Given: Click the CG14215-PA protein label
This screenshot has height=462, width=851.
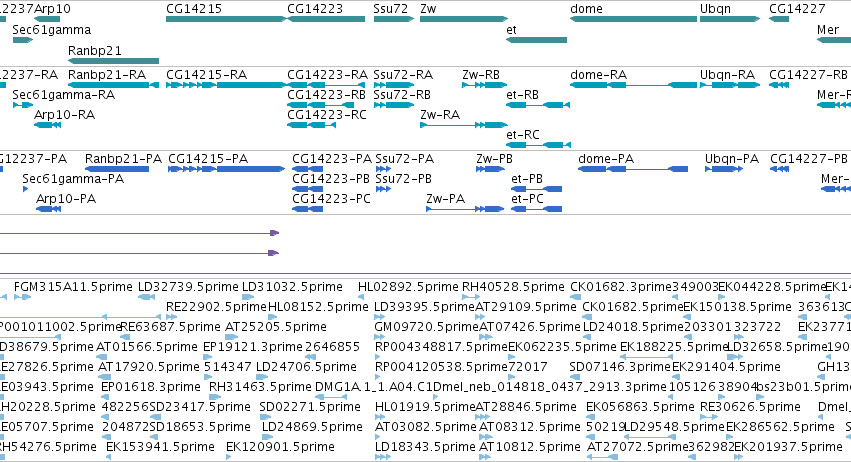Looking at the screenshot, I should coord(208,159).
